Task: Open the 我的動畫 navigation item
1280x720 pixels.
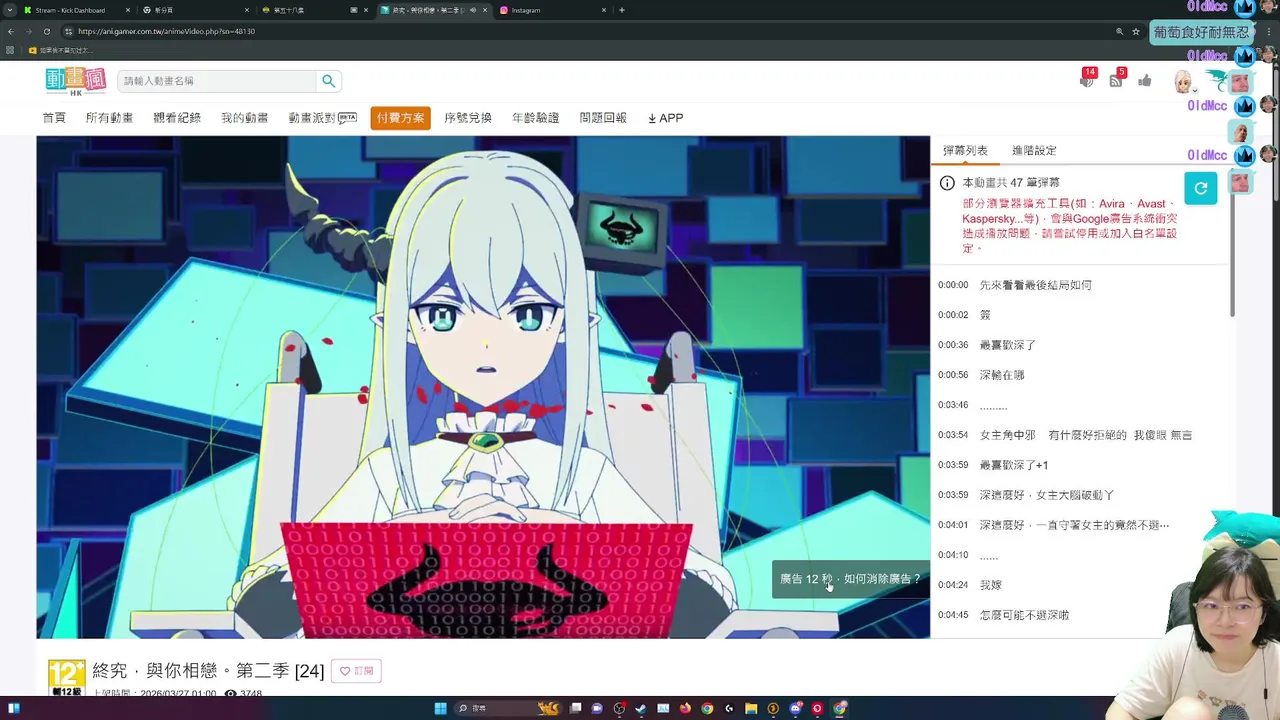Action: pyautogui.click(x=244, y=118)
